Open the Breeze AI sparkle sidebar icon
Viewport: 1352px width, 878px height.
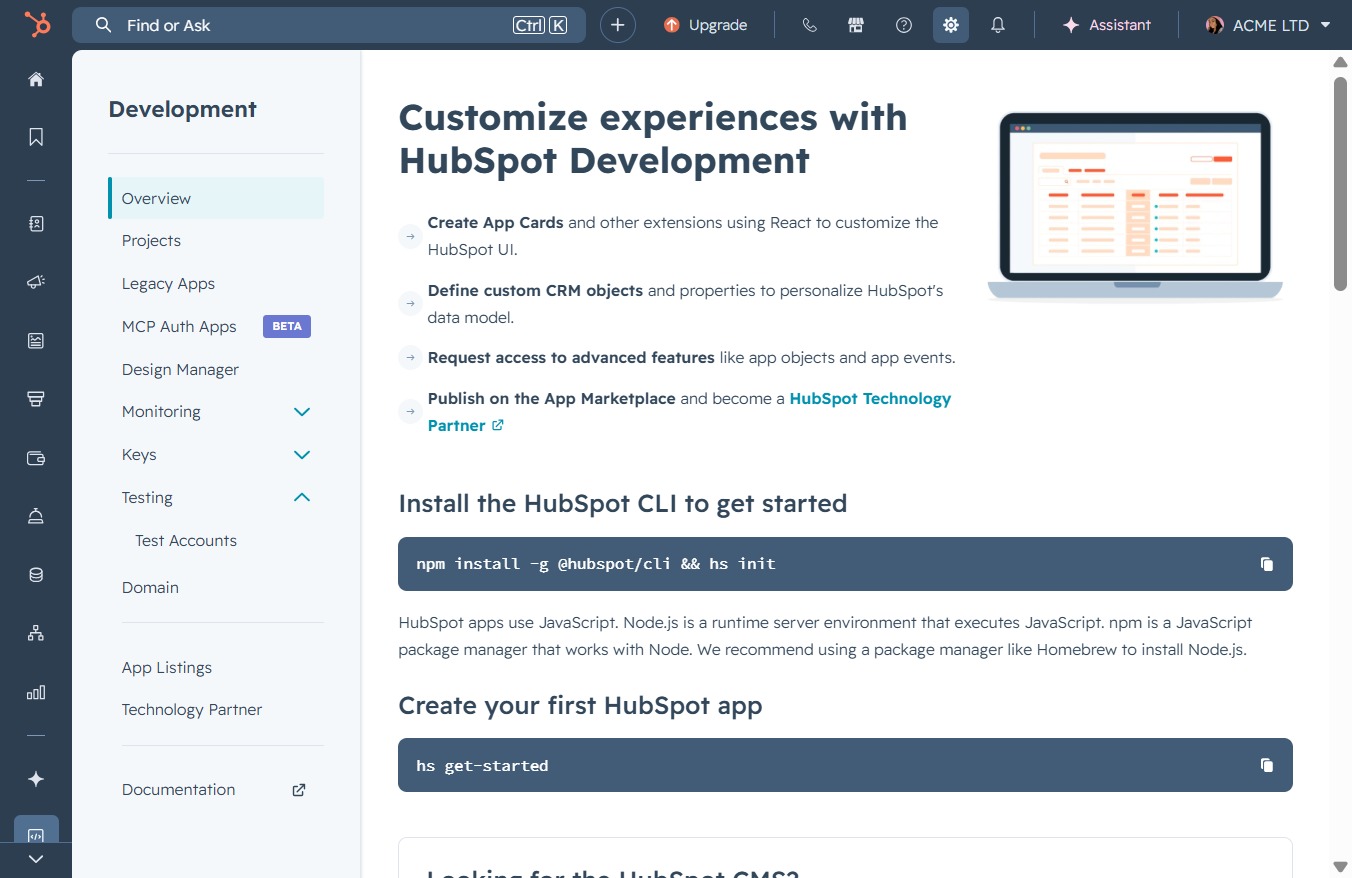click(36, 779)
